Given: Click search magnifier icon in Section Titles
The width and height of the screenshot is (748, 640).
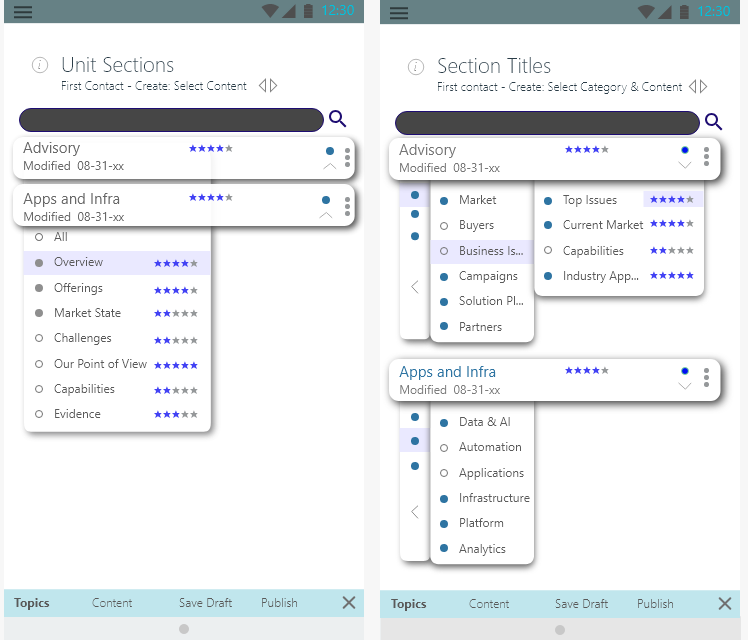Looking at the screenshot, I should 713,122.
